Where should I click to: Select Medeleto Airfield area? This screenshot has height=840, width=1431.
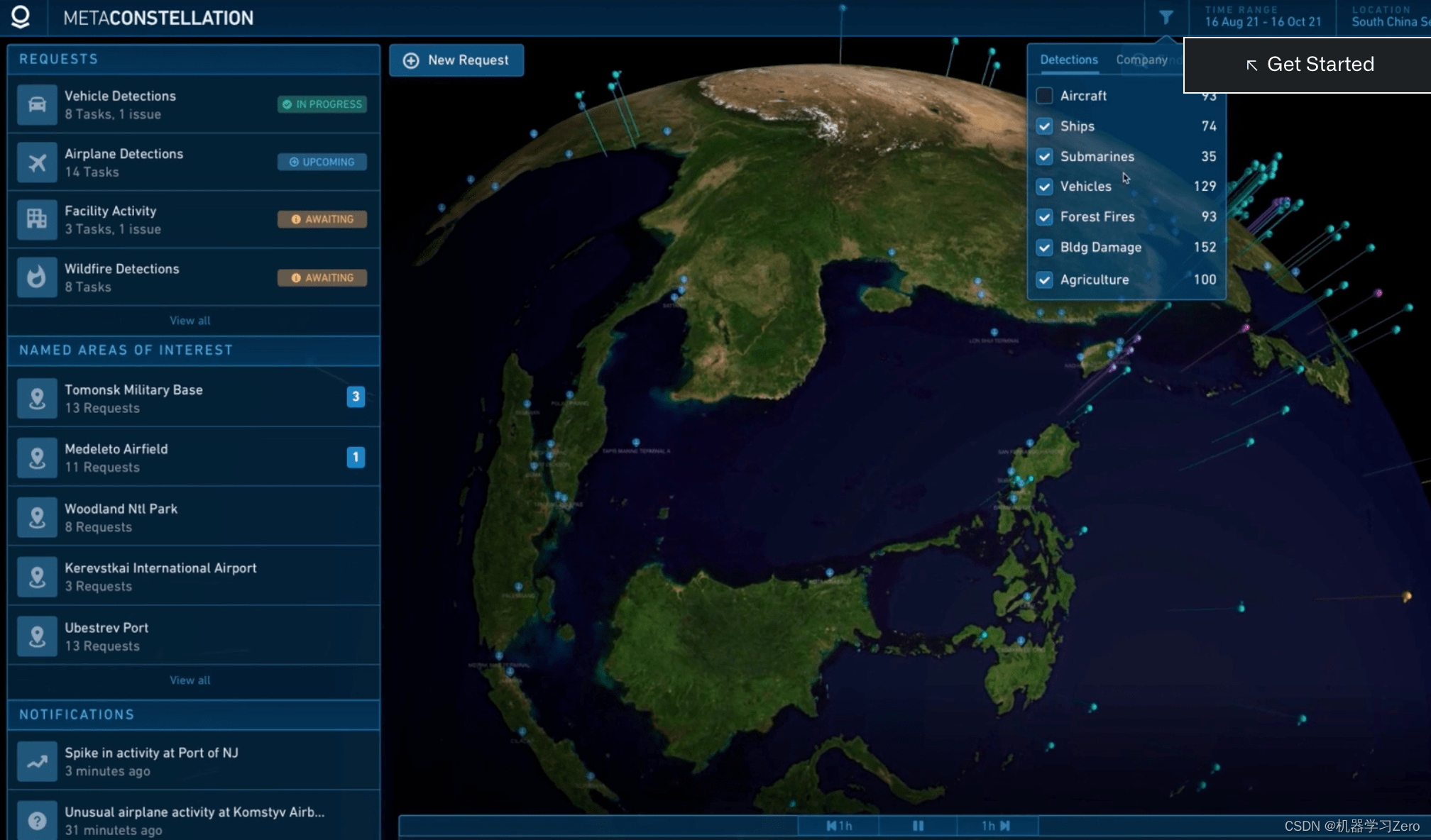194,458
